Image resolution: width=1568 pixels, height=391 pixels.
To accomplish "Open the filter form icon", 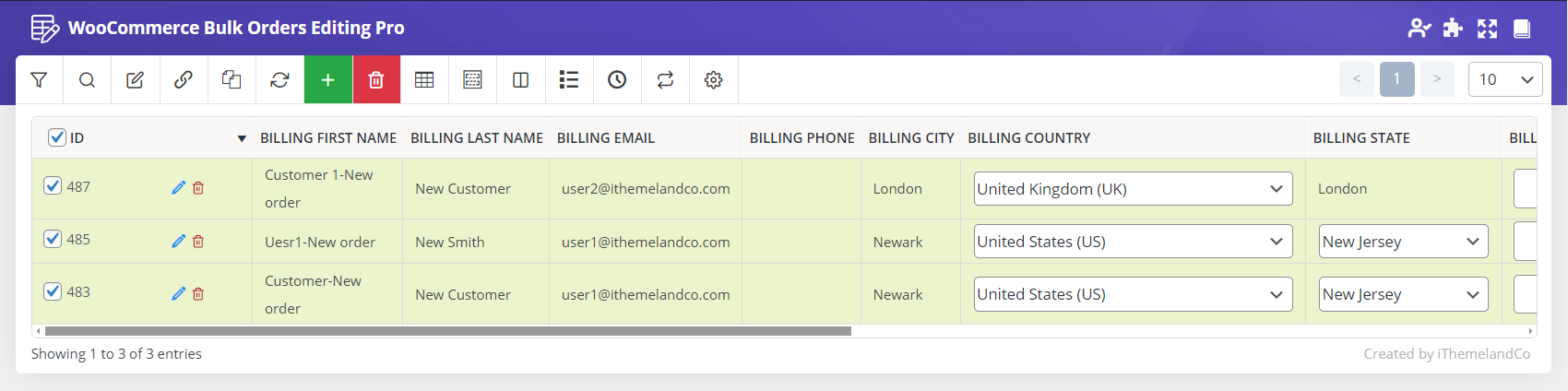I will (39, 80).
